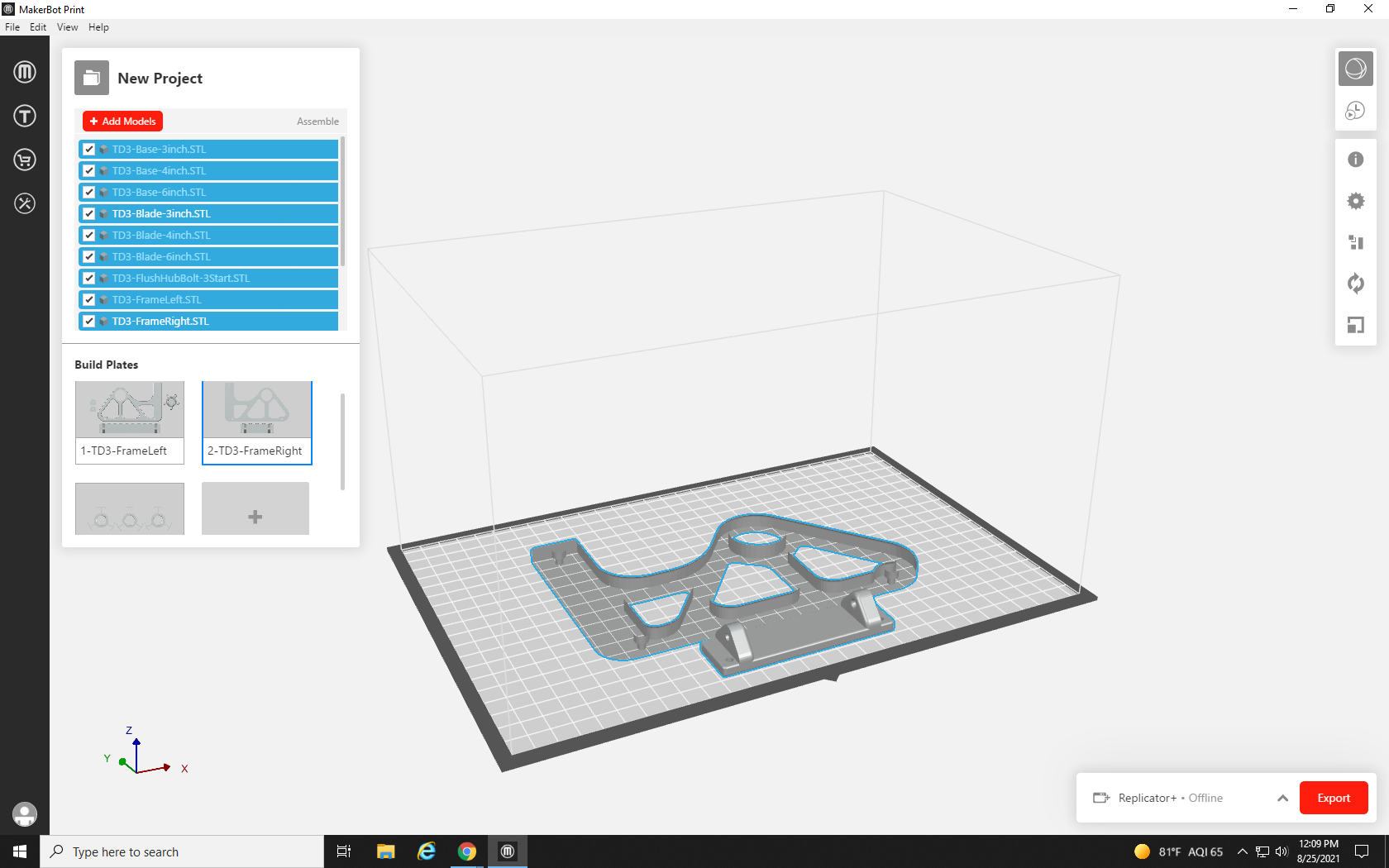The height and width of the screenshot is (868, 1389).
Task: Open the File menu
Action: 12,27
